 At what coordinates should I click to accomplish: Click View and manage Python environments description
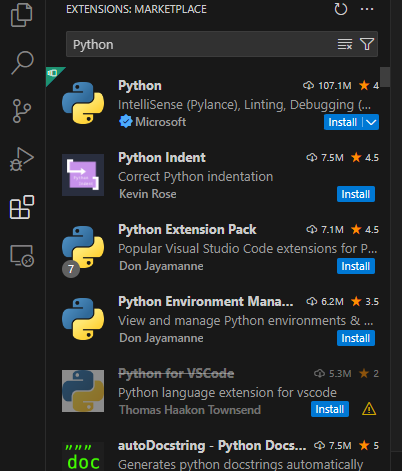[246, 321]
